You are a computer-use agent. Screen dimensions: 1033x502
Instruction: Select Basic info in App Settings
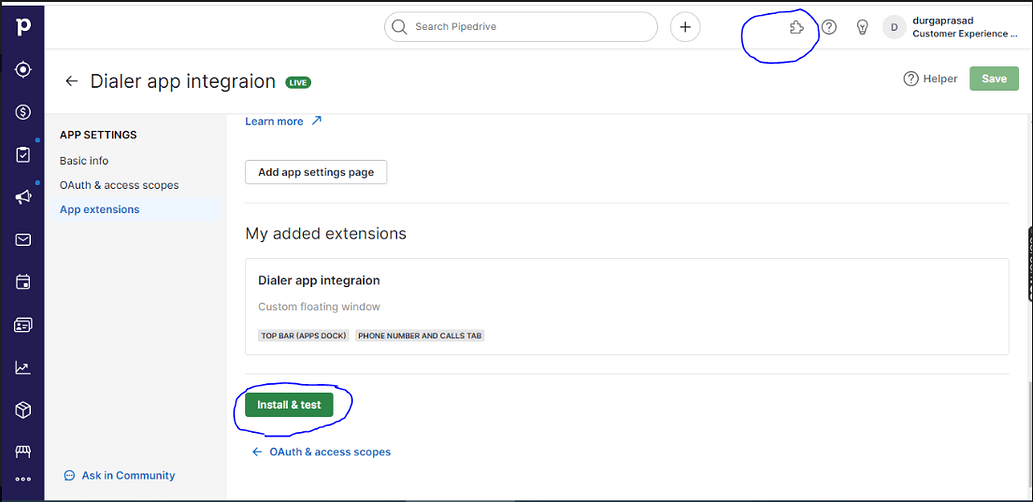(84, 161)
